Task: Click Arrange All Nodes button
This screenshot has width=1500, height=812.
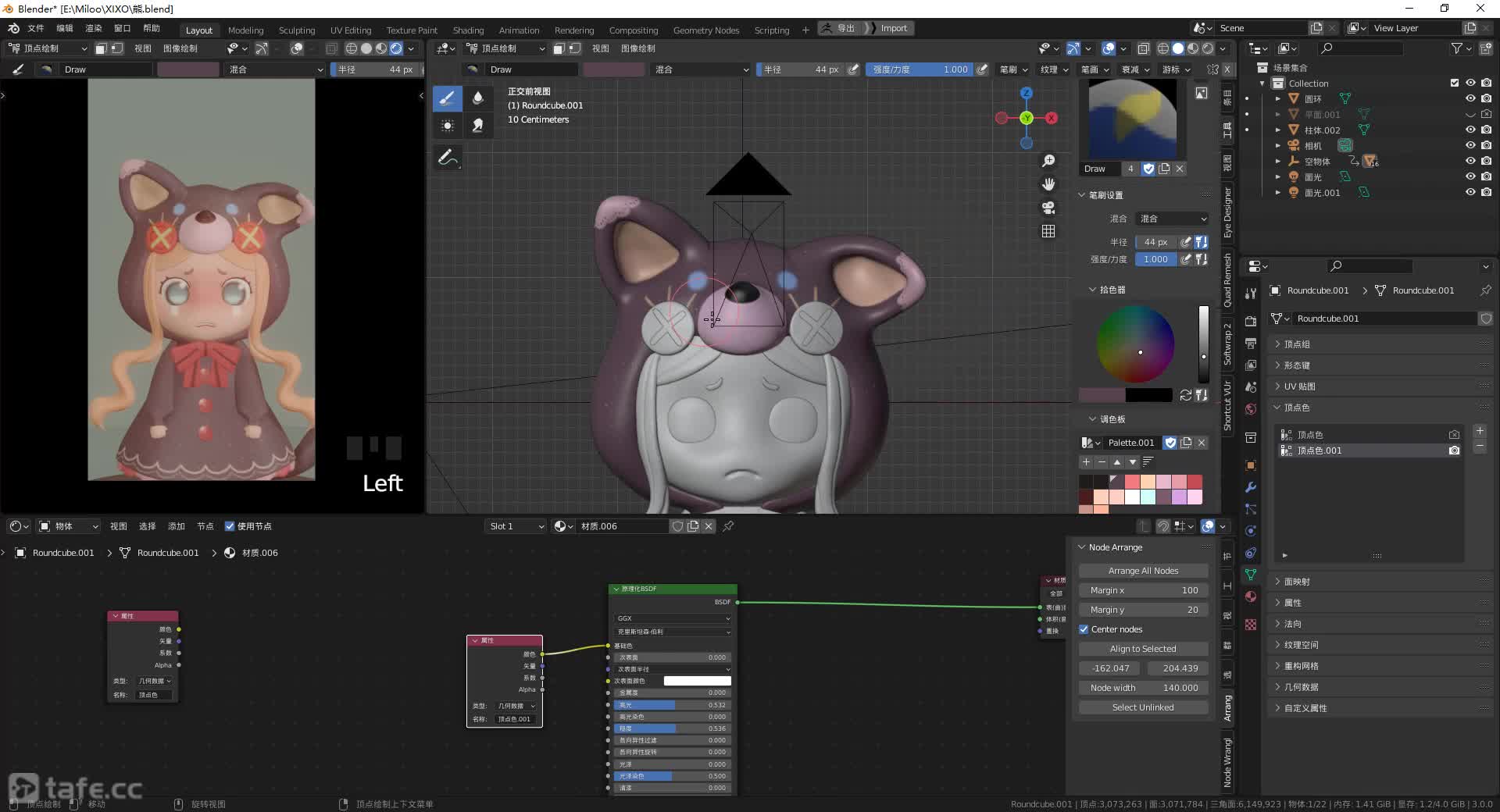Action: pos(1143,571)
